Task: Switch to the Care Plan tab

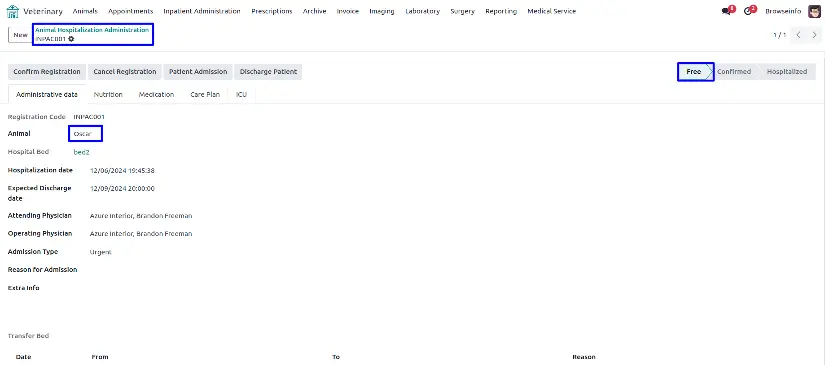Action: tap(205, 95)
